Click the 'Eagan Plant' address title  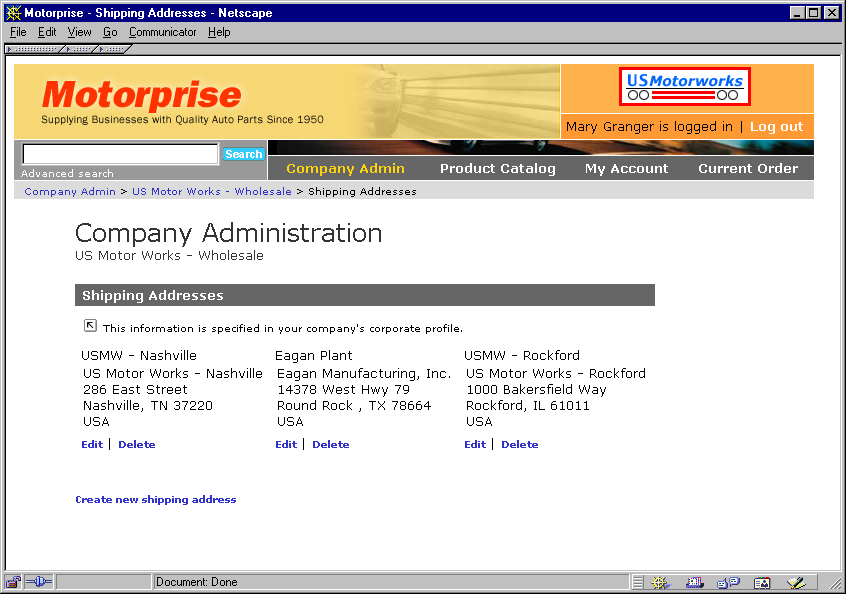coord(313,356)
